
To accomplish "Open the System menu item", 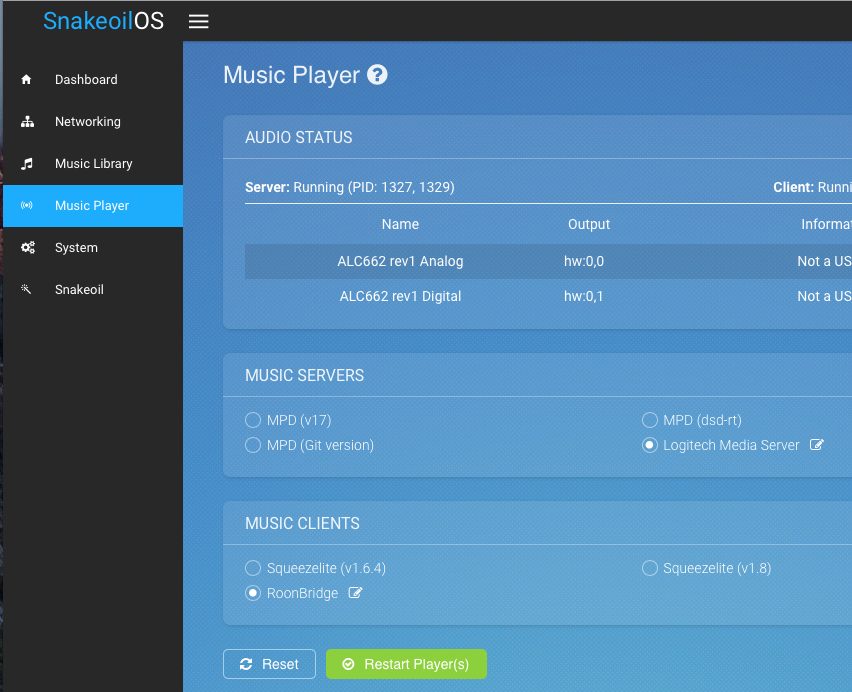I will click(93, 248).
